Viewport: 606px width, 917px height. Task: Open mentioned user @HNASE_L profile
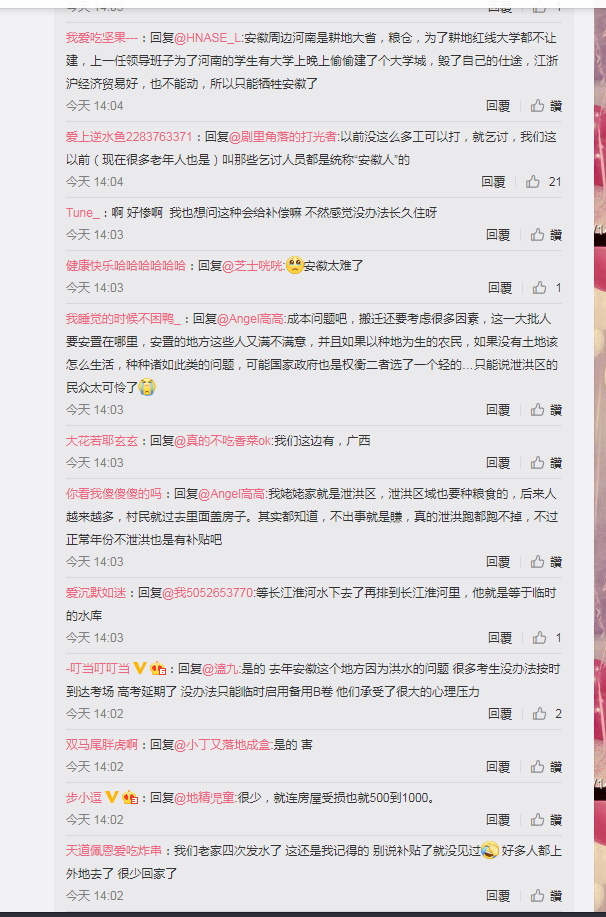pyautogui.click(x=207, y=38)
